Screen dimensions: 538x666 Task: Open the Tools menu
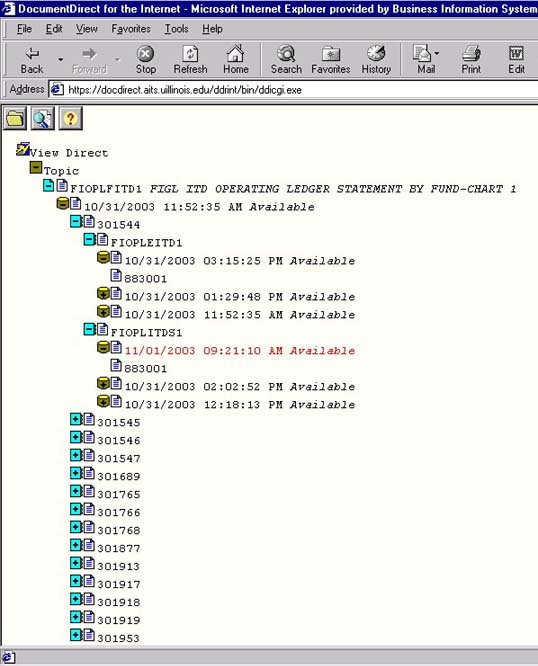176,29
